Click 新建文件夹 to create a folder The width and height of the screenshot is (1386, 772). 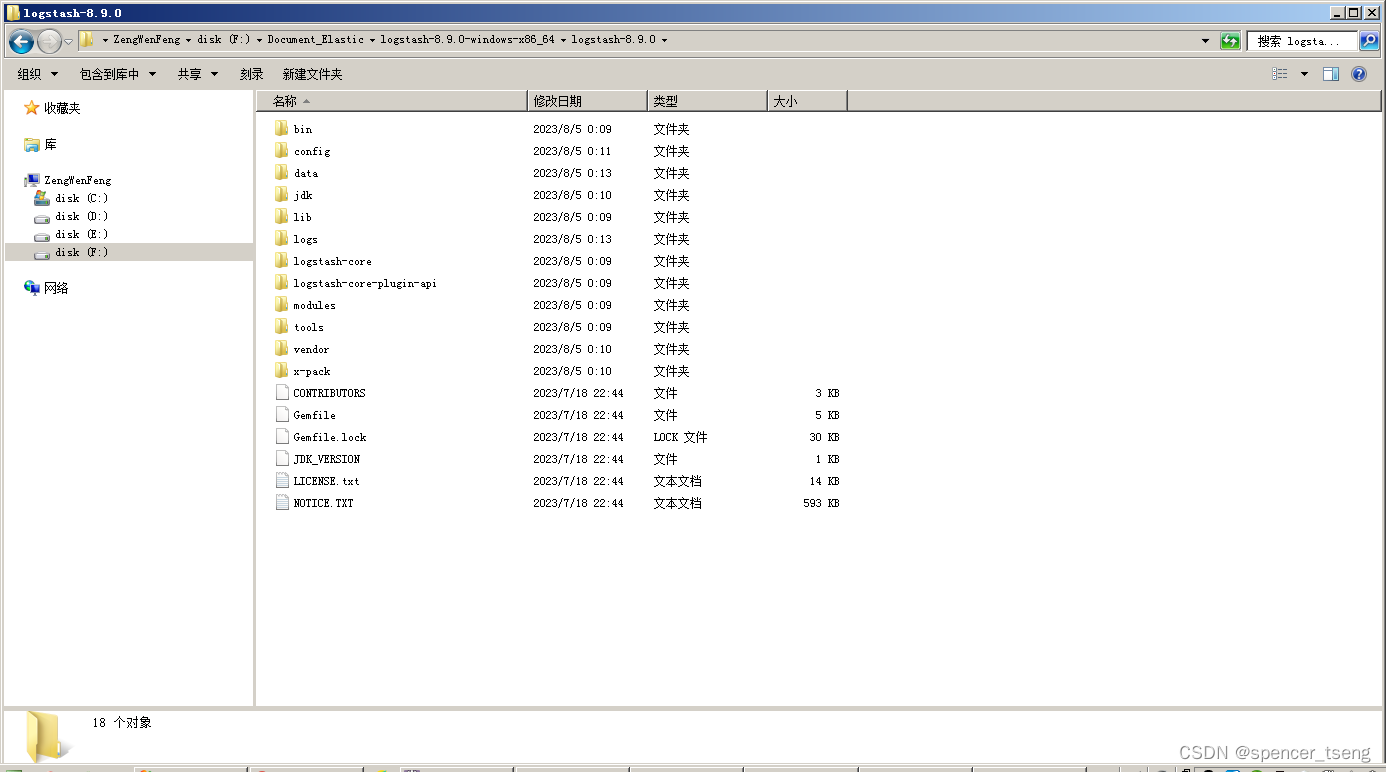[315, 73]
